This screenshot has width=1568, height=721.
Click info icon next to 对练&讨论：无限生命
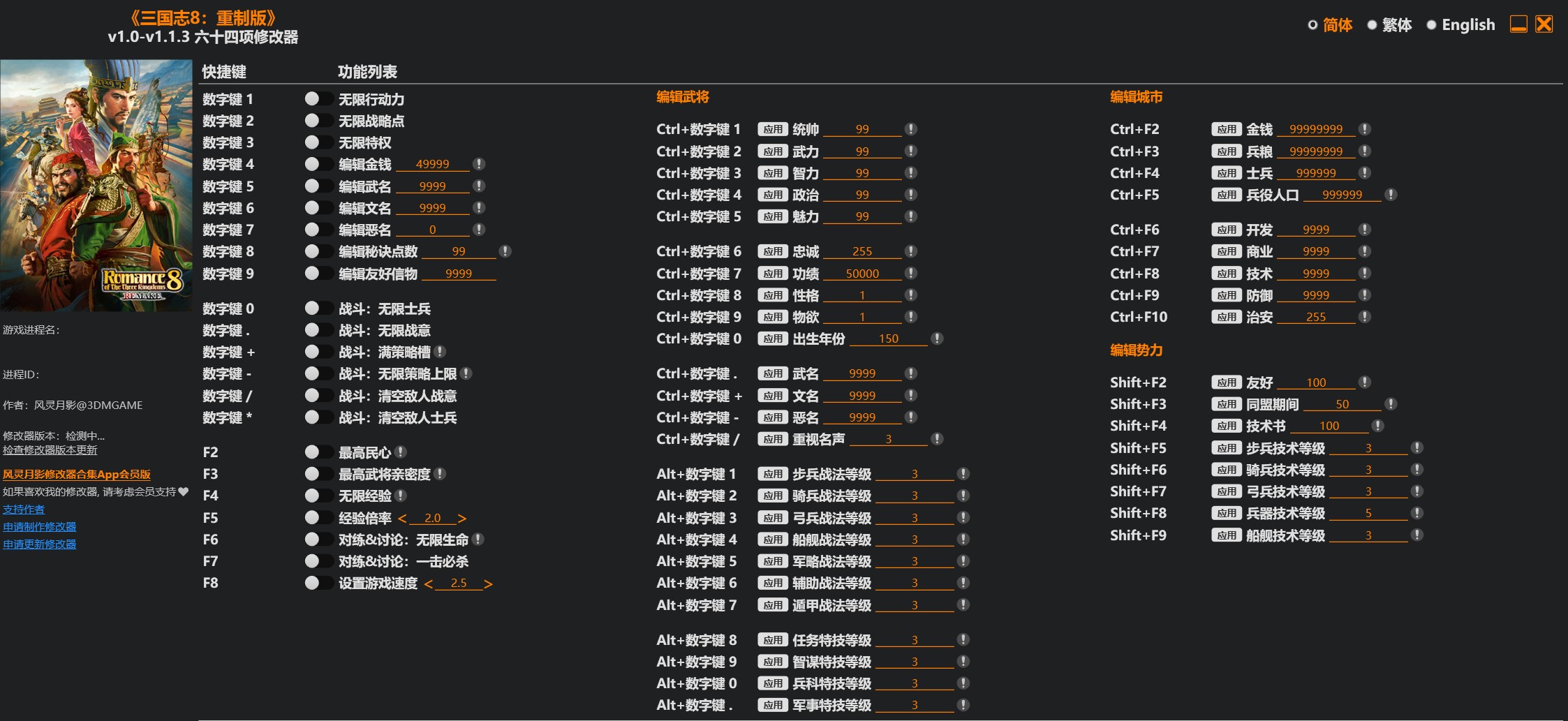478,540
